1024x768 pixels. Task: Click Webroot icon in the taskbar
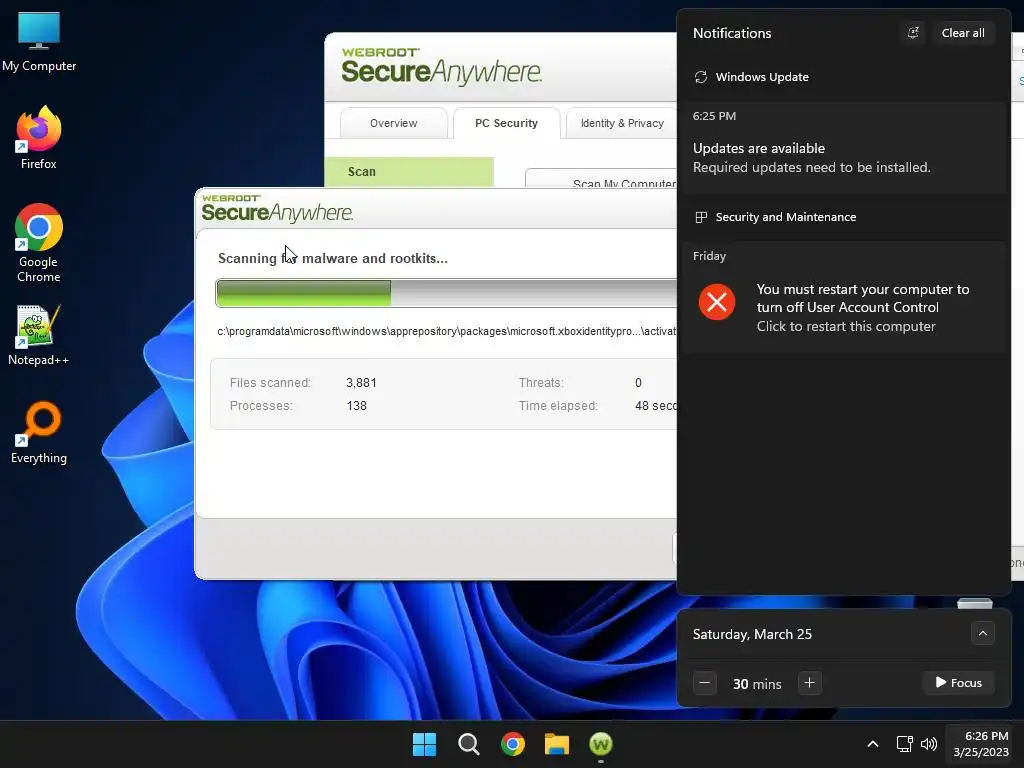[601, 744]
